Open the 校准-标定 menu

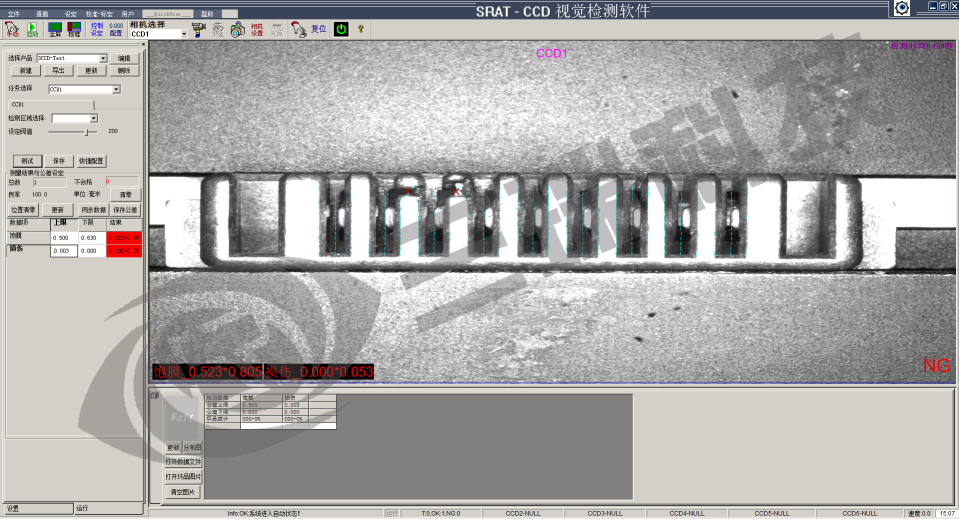(x=99, y=14)
